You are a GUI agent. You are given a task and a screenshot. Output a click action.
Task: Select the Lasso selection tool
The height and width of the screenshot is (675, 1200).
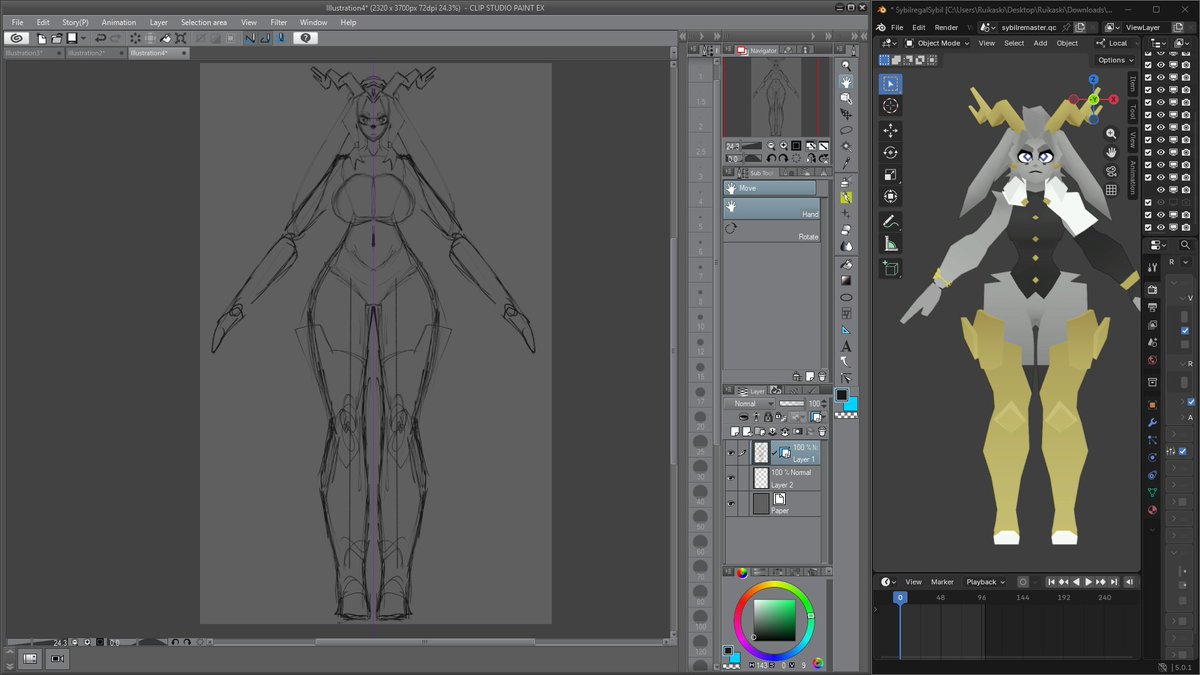(846, 130)
